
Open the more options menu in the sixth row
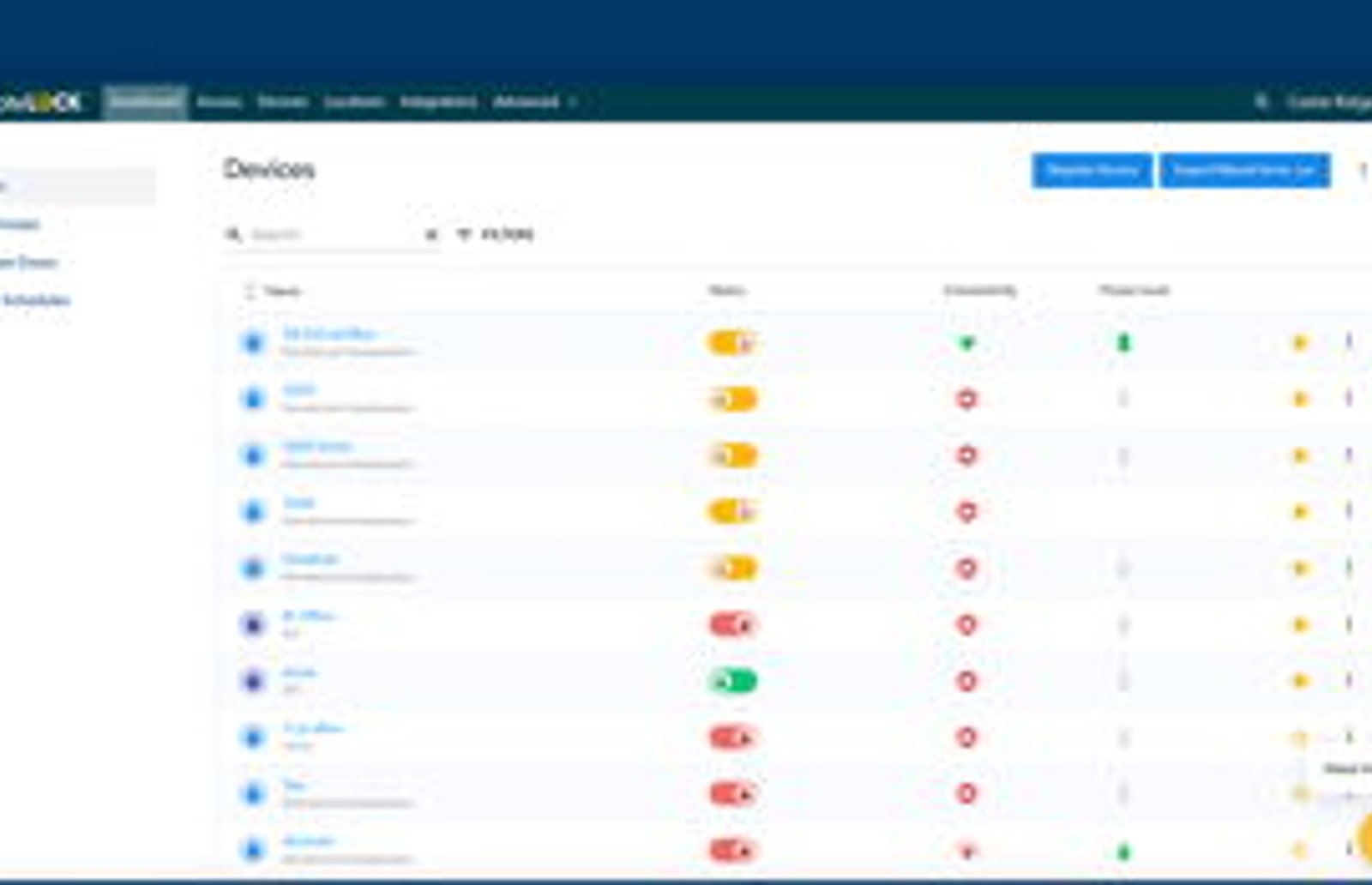coord(1349,624)
